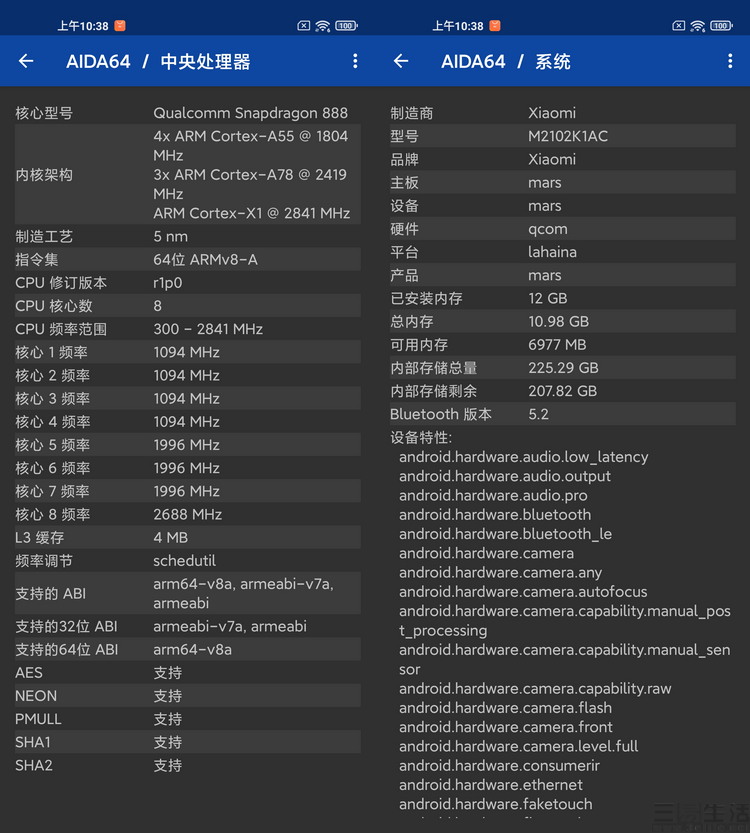Select the SHA2 row
Image resolution: width=750 pixels, height=833 pixels.
pos(188,765)
